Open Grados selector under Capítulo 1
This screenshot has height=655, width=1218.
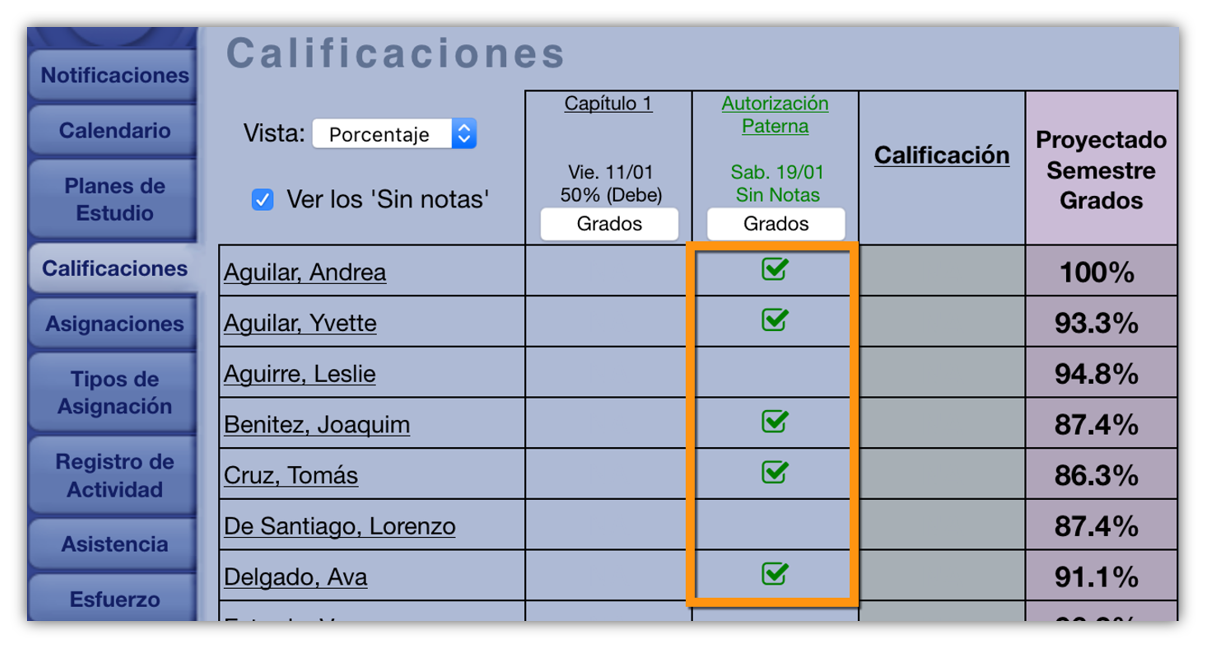(609, 224)
